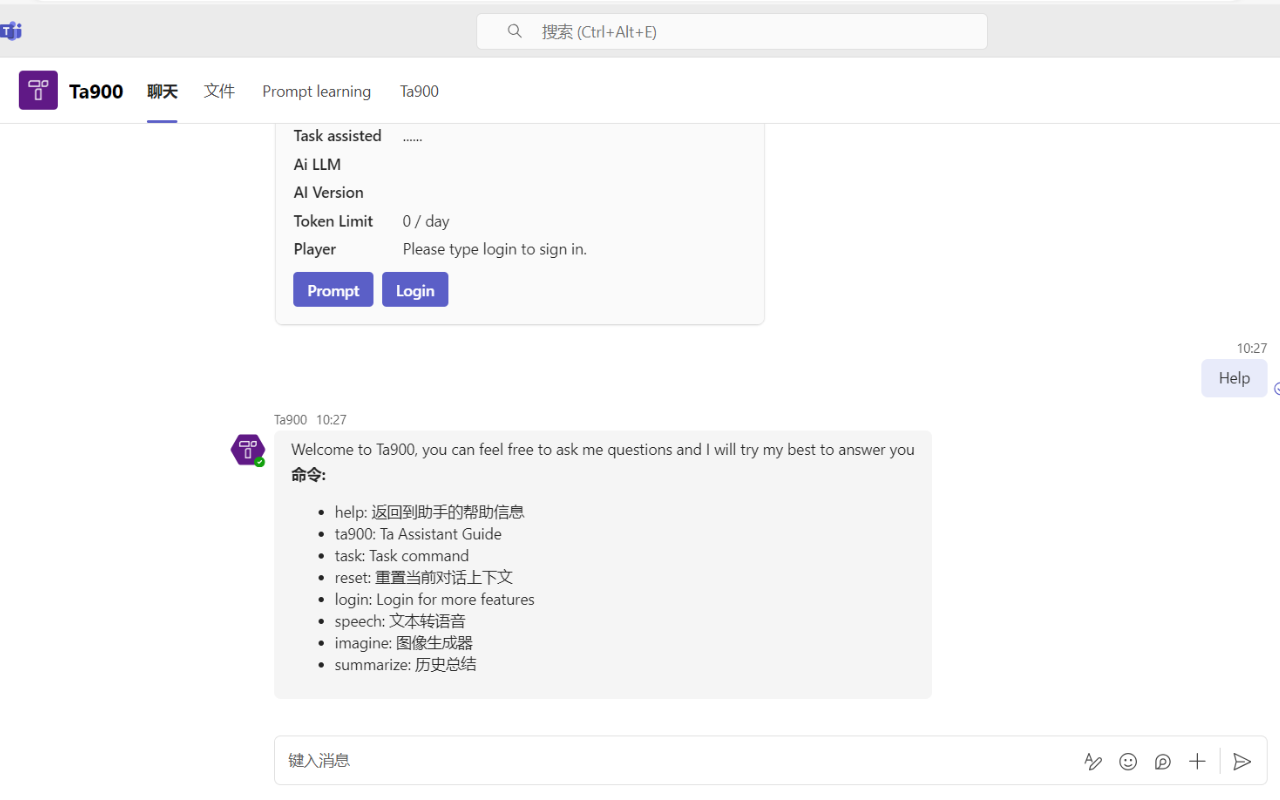Open the emoji picker icon
Screen dimensions: 1280x800
tap(1128, 762)
